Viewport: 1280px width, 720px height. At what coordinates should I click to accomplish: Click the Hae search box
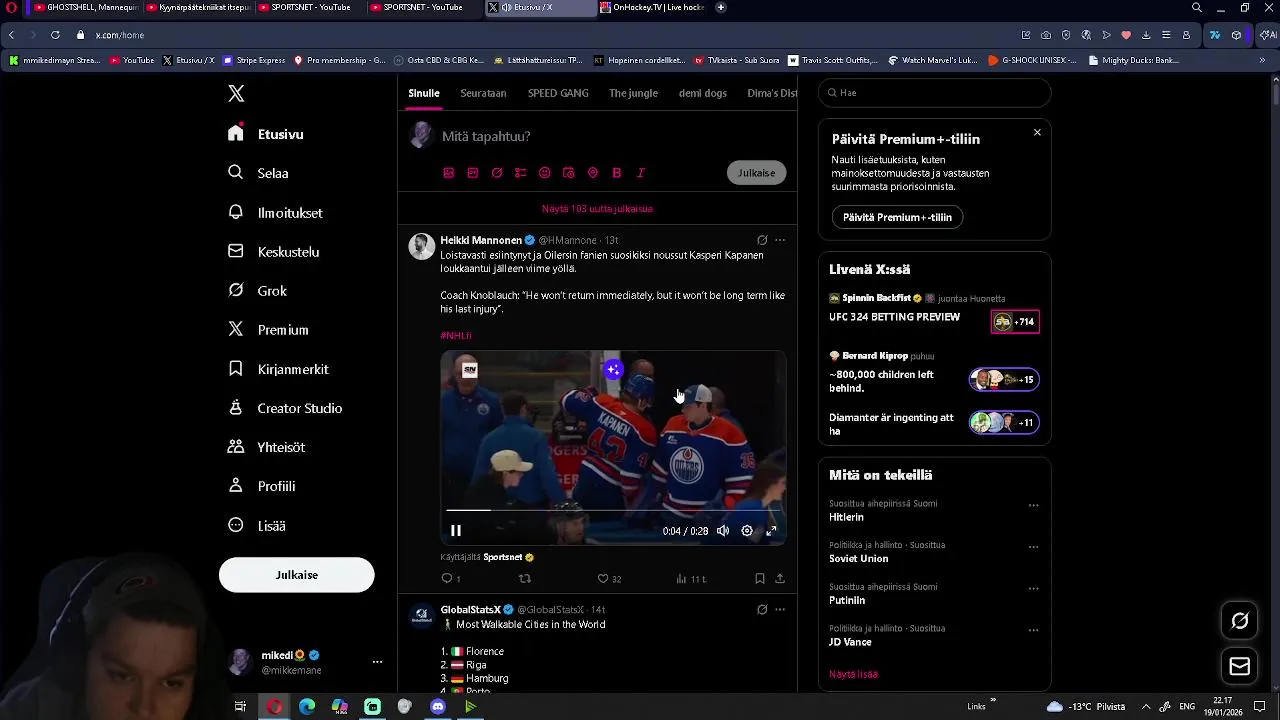coord(935,93)
